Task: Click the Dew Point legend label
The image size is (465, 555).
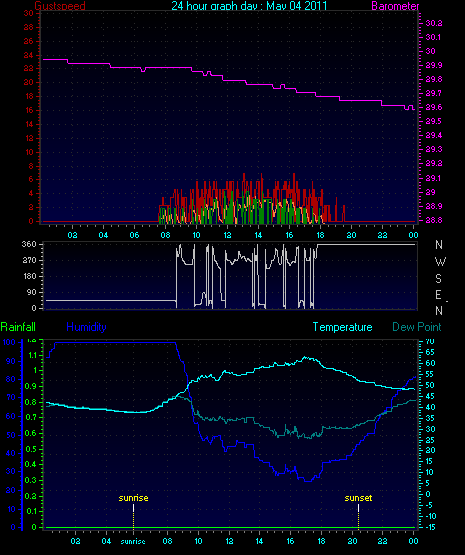Action: pos(417,327)
